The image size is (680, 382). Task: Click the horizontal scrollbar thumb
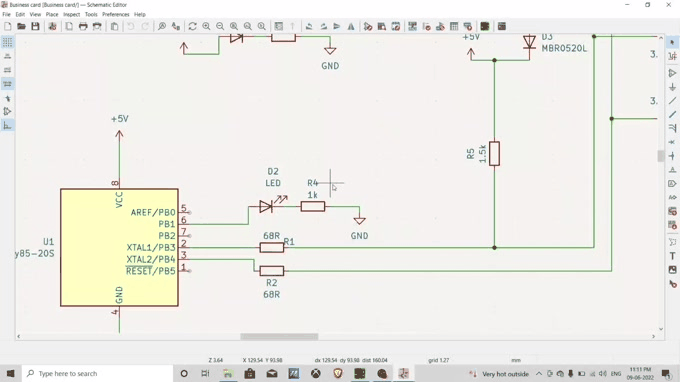(279, 336)
